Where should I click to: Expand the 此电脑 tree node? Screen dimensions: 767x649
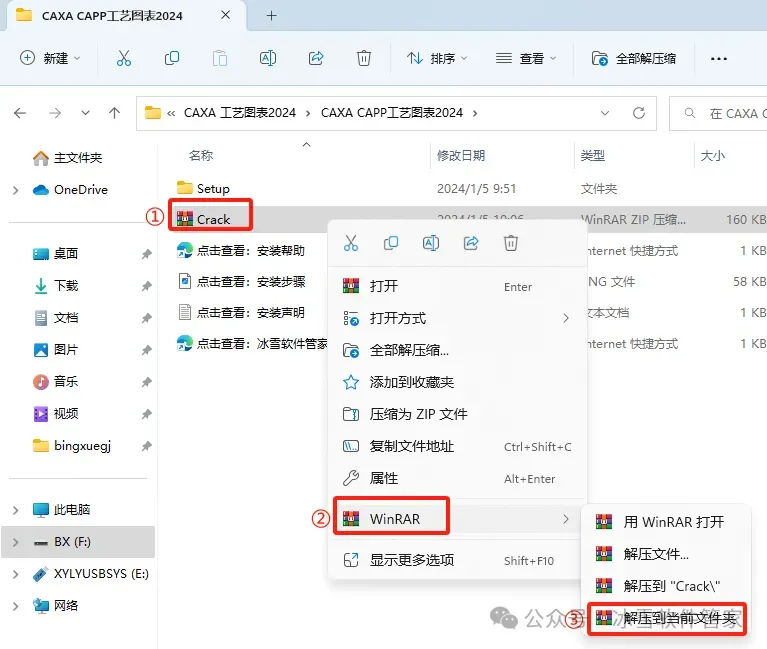pyautogui.click(x=16, y=510)
